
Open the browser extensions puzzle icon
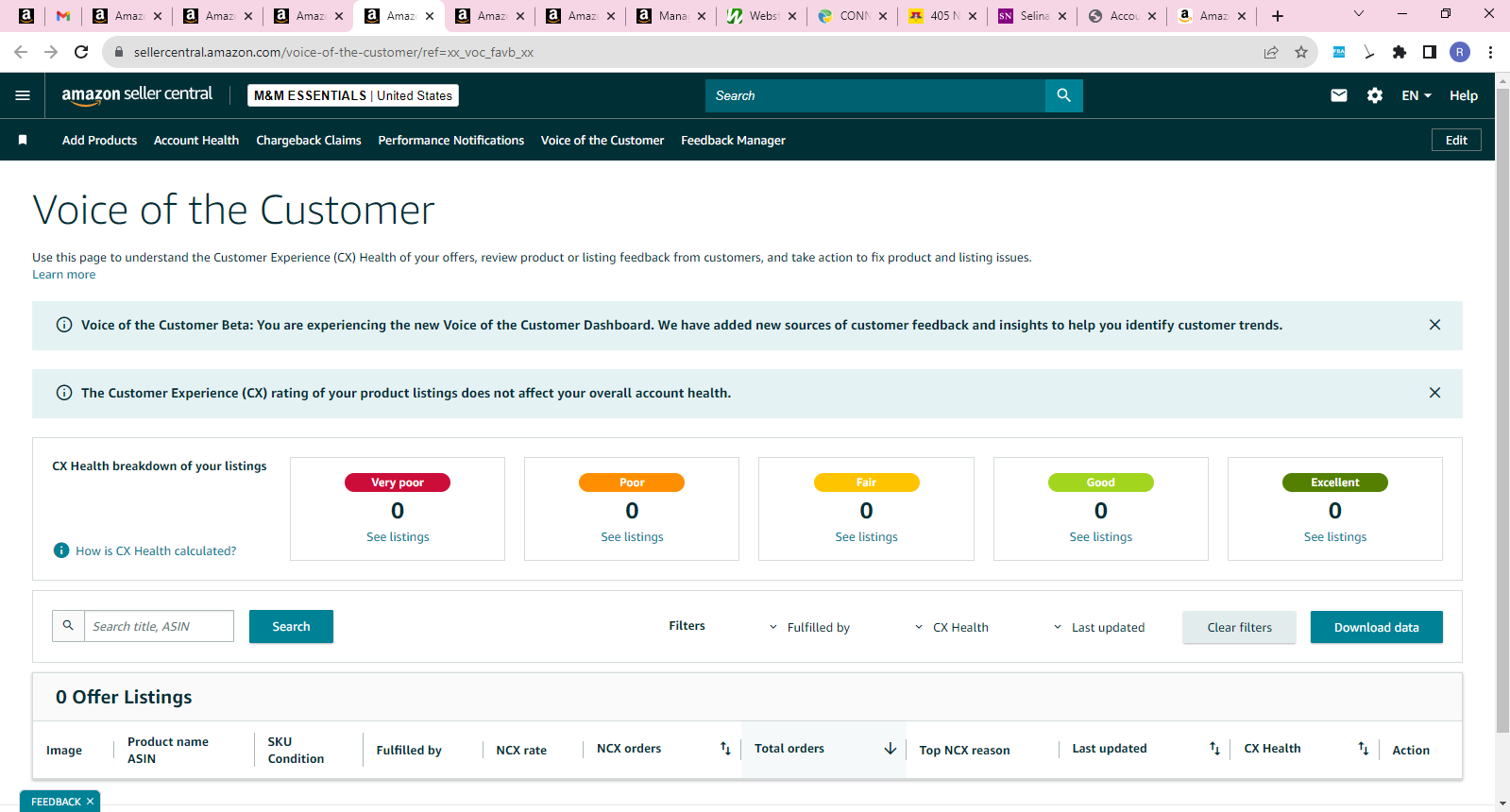click(1400, 52)
